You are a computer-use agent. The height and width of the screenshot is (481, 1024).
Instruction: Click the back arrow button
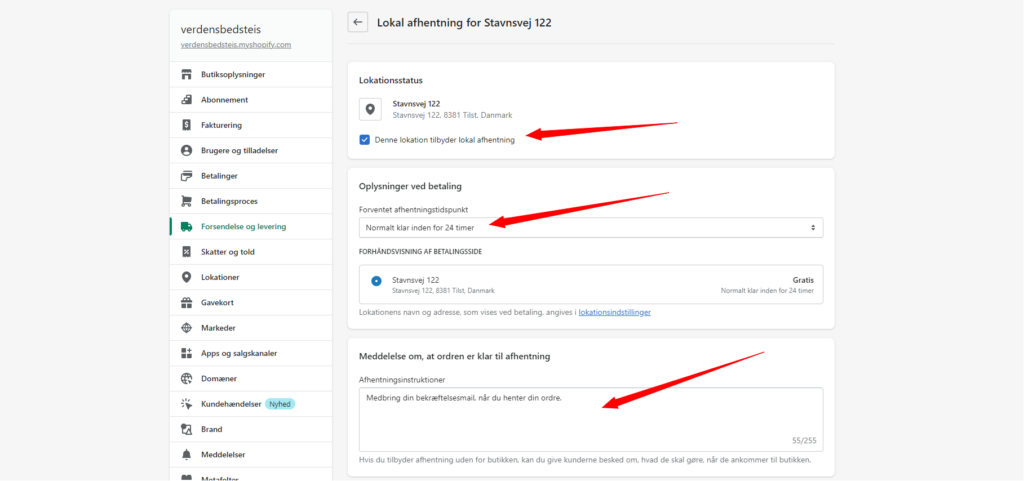click(357, 22)
